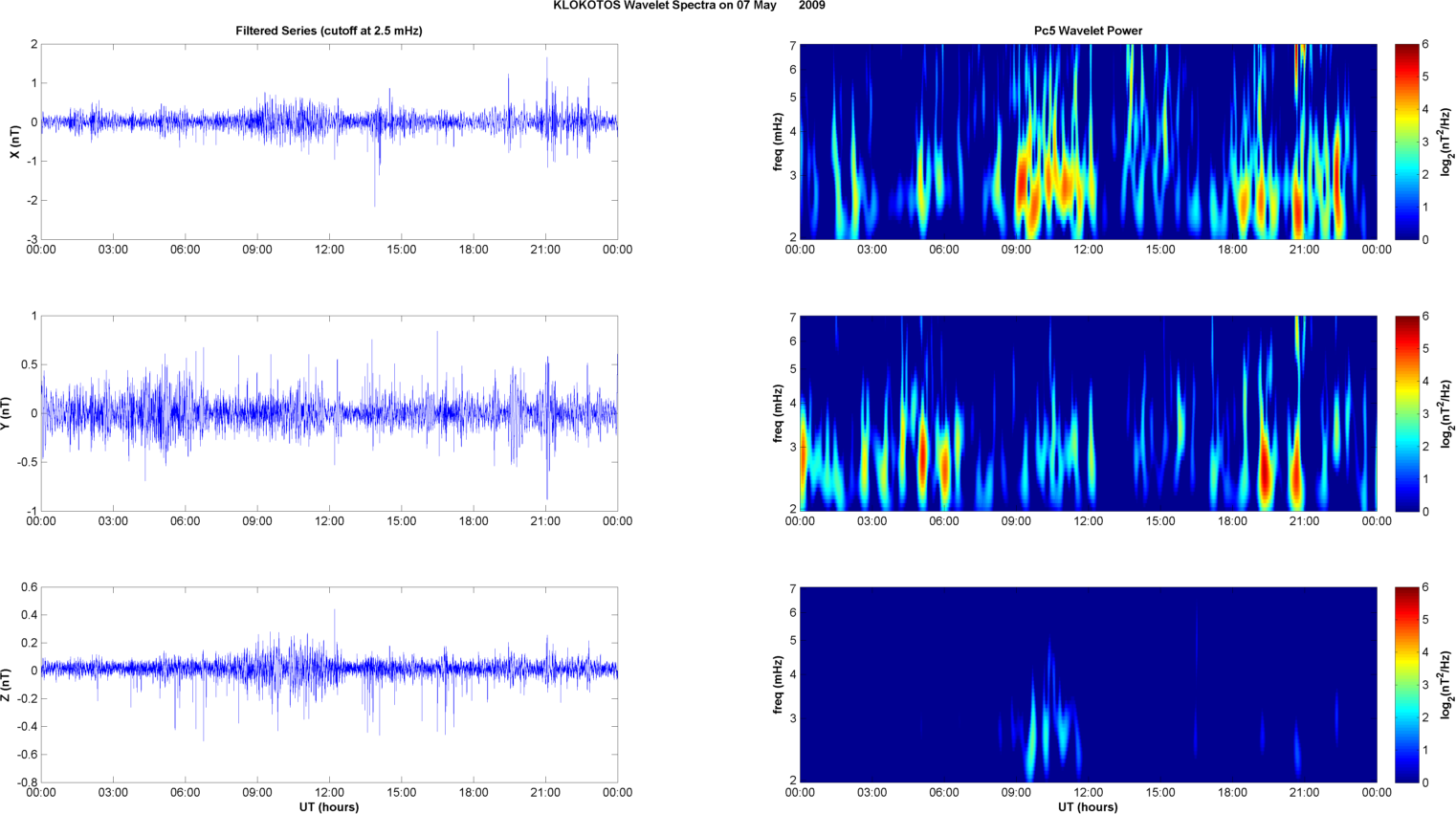Click the X (nT) axis label
This screenshot has height=814, width=1456.
point(14,142)
